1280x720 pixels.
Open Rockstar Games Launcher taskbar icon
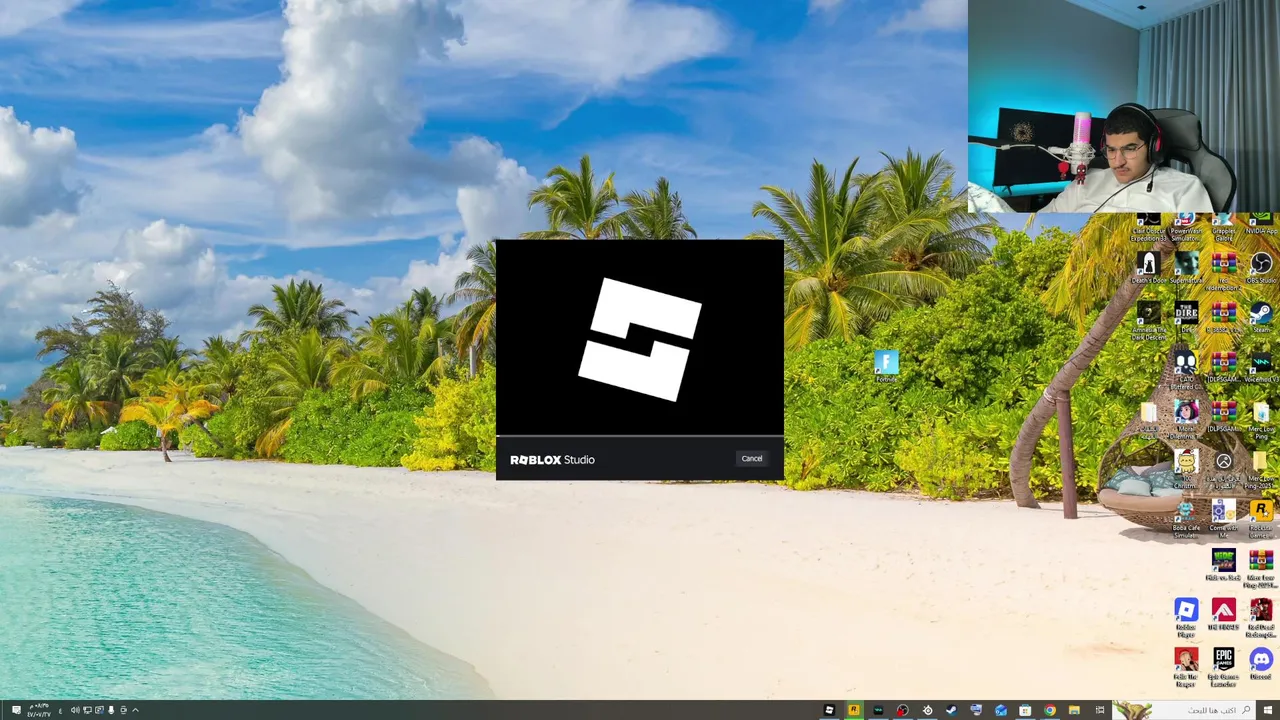[854, 710]
